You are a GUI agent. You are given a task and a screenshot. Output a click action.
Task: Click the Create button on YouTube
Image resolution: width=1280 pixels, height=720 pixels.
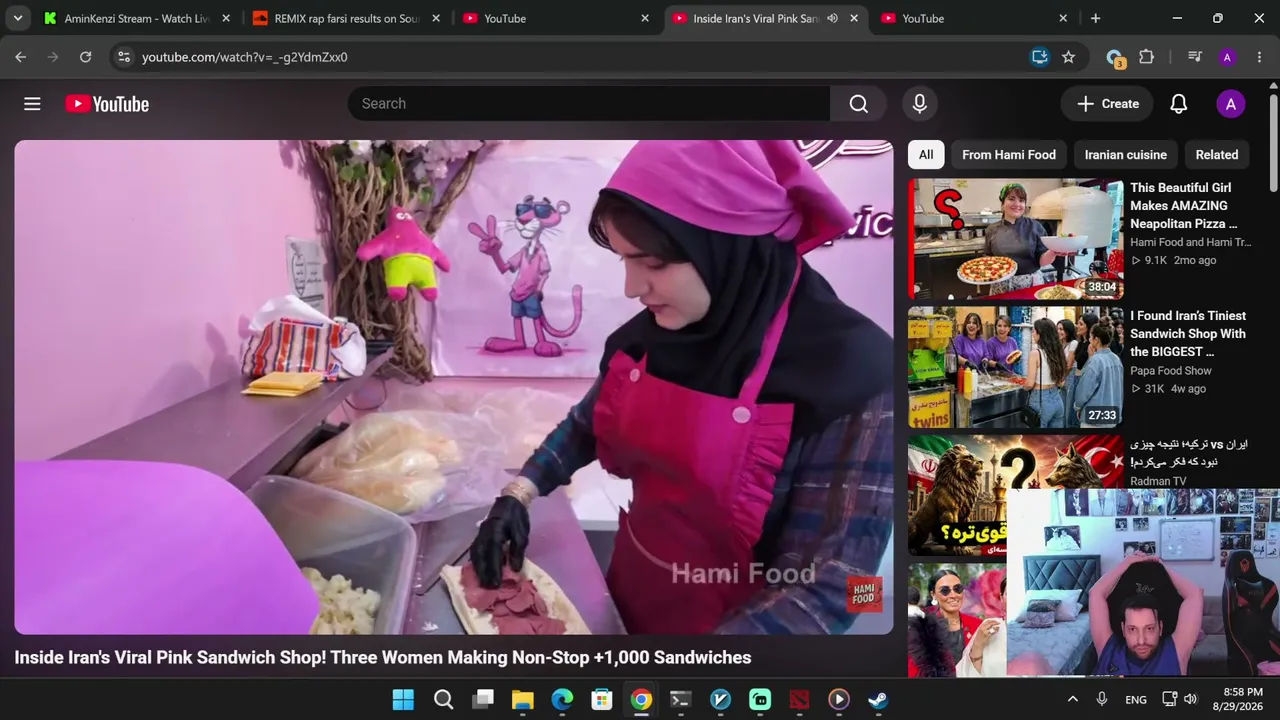click(x=1107, y=104)
